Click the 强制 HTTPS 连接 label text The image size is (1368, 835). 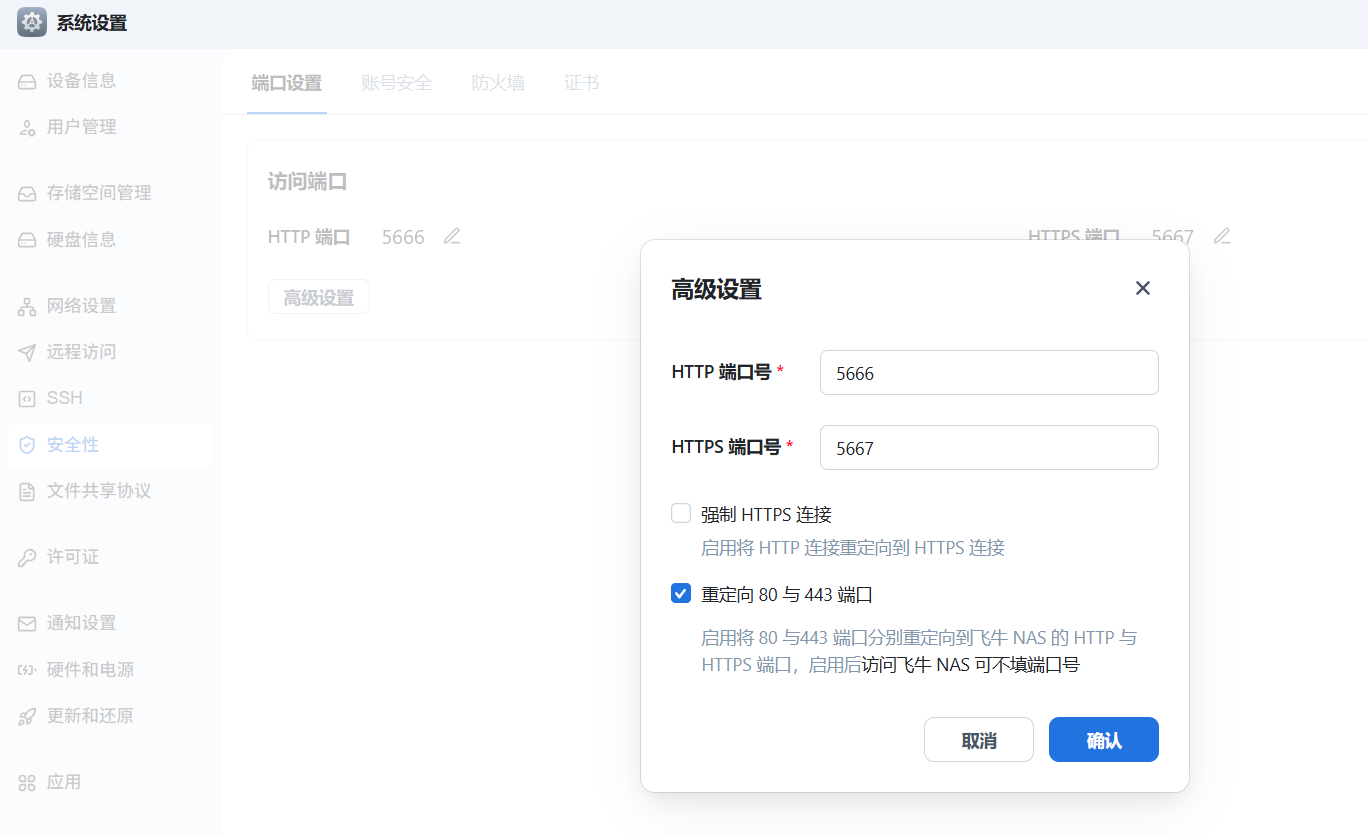767,515
